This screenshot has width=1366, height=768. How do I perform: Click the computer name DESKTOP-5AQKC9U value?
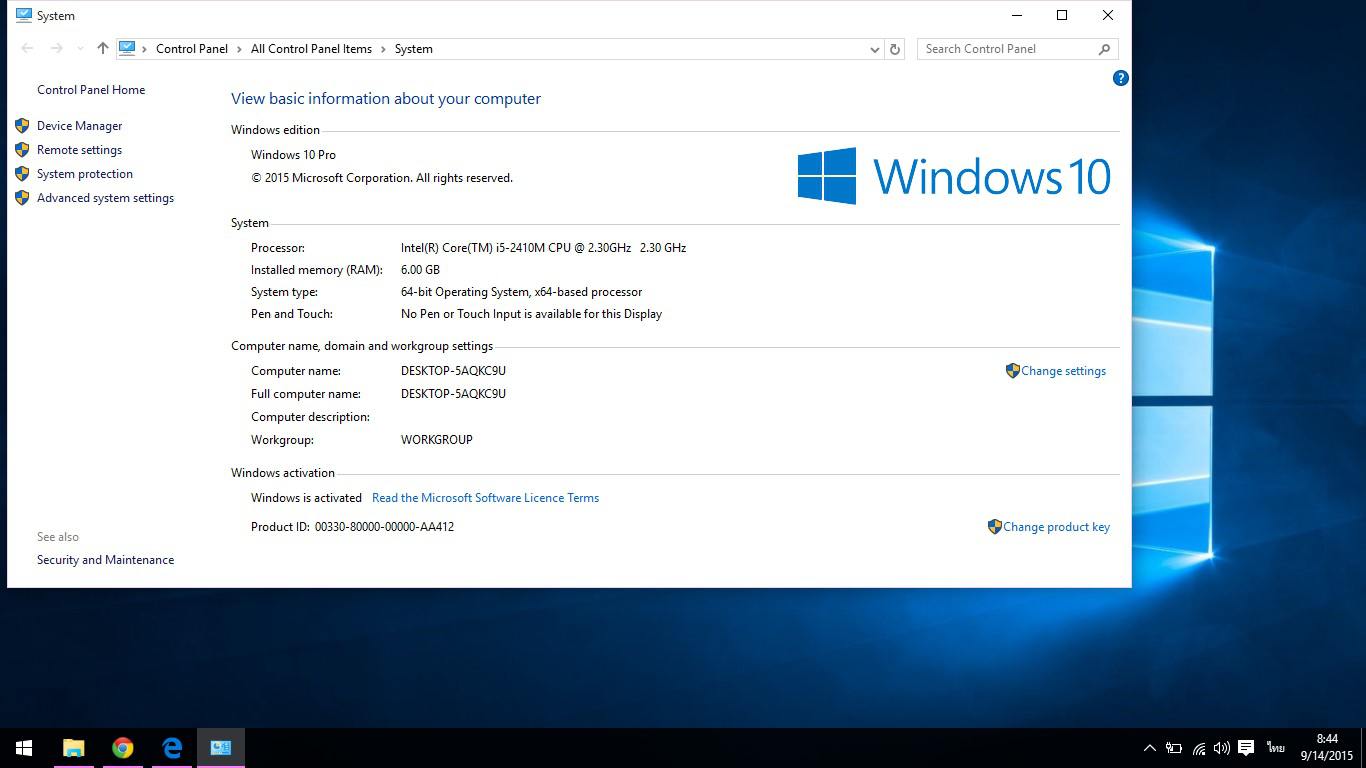click(x=453, y=371)
